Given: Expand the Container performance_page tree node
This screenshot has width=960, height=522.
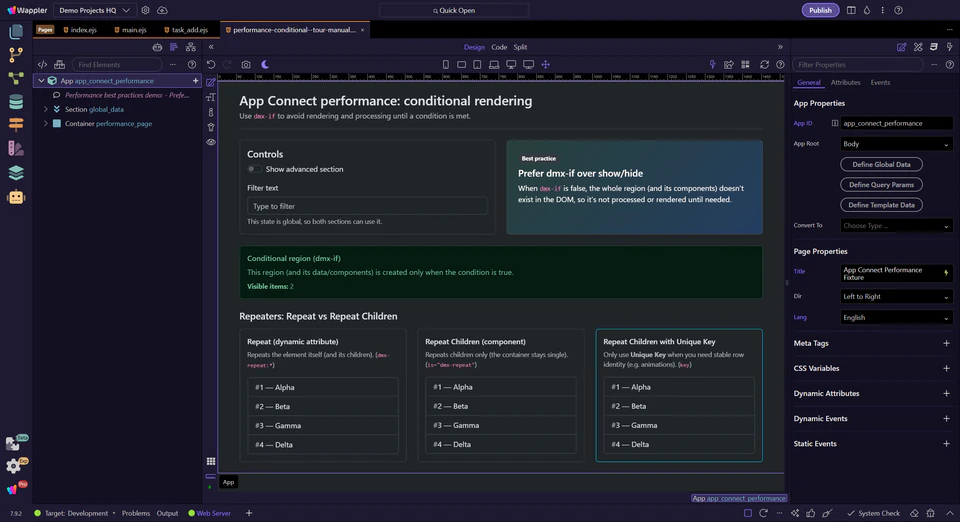Looking at the screenshot, I should coord(45,124).
